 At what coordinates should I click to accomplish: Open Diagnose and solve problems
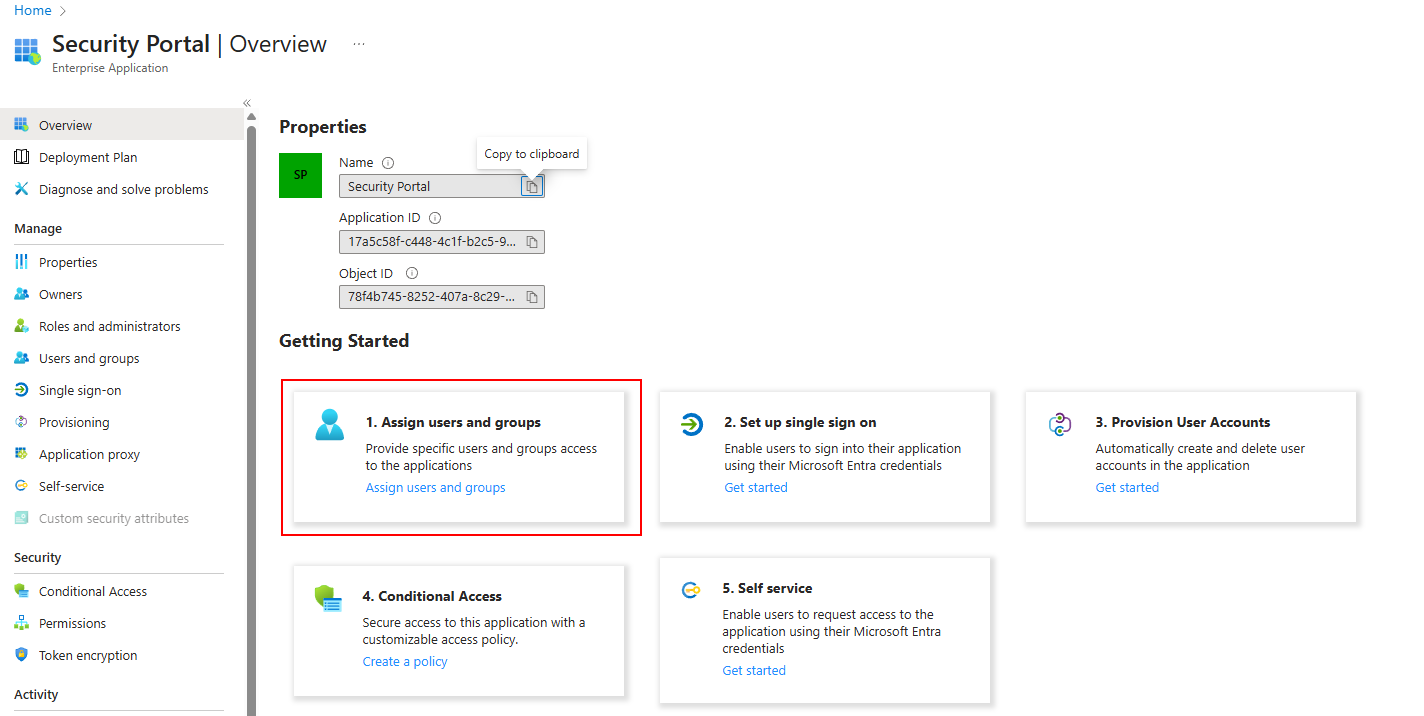click(x=122, y=189)
